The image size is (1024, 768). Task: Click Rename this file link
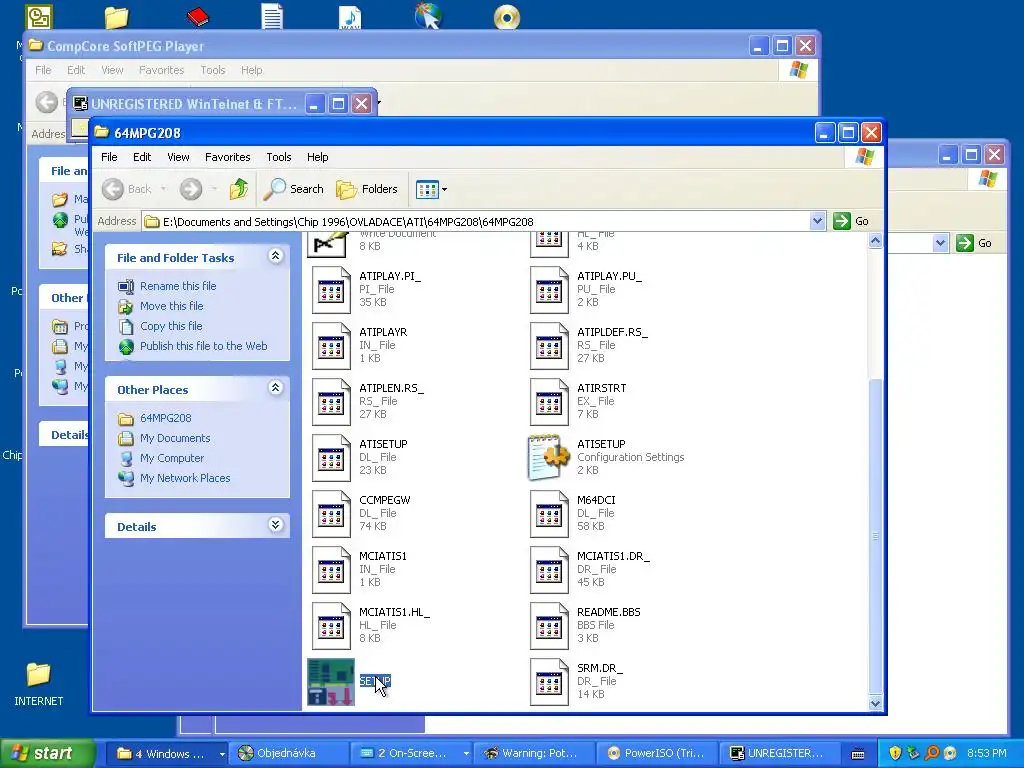178,286
